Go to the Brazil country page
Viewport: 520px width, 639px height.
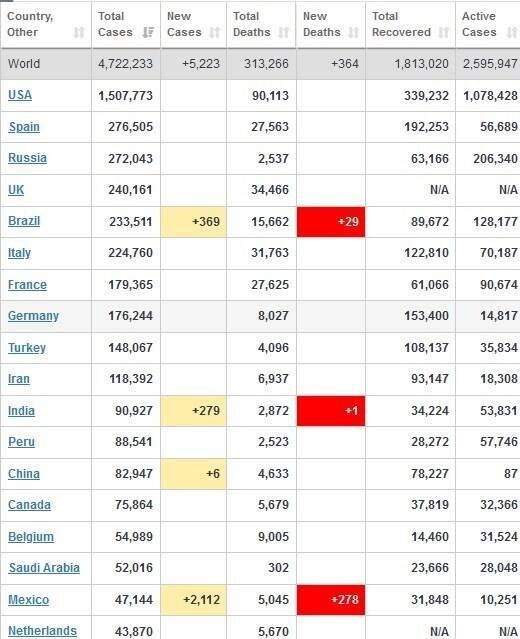[24, 221]
